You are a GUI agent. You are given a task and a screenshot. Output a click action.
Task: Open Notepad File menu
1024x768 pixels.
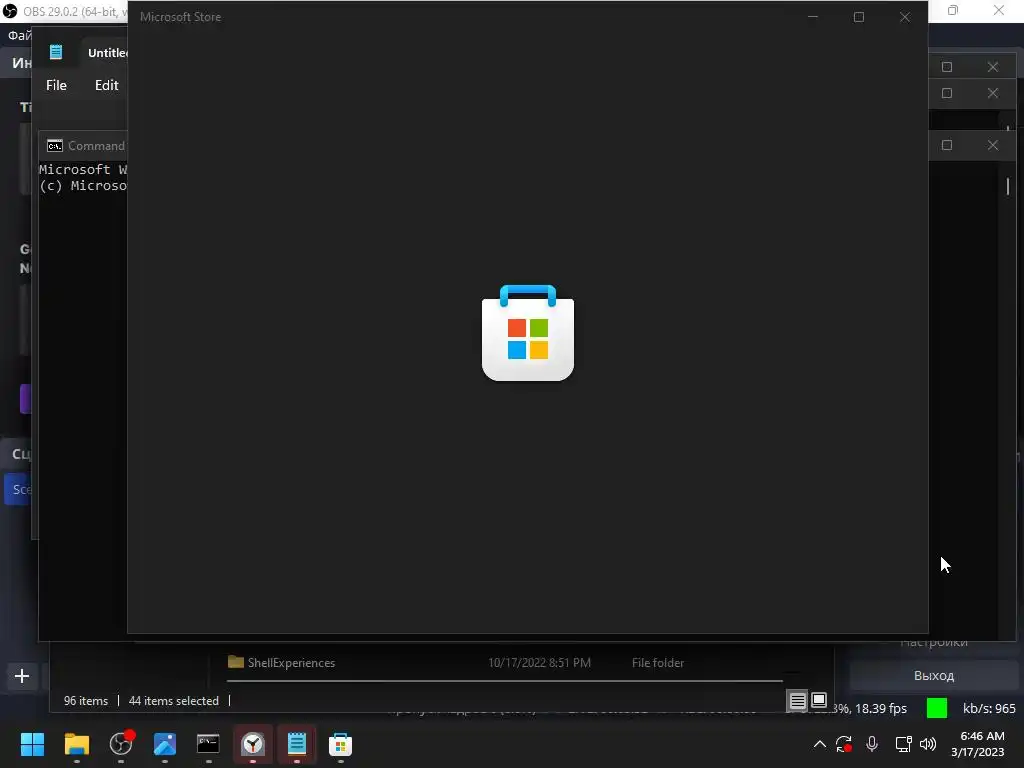[x=56, y=85]
